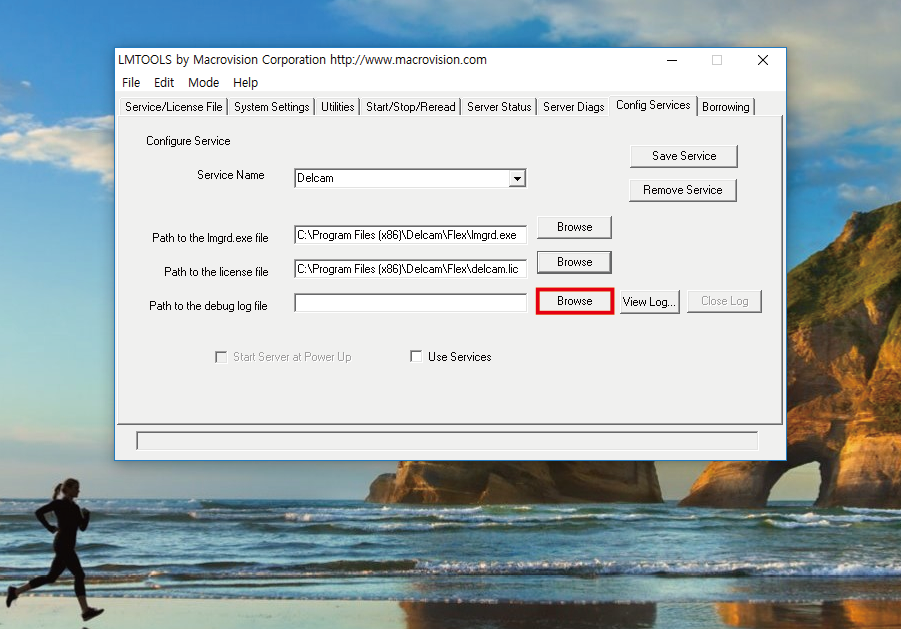Click the license file path input field
The image size is (901, 629).
(x=410, y=269)
